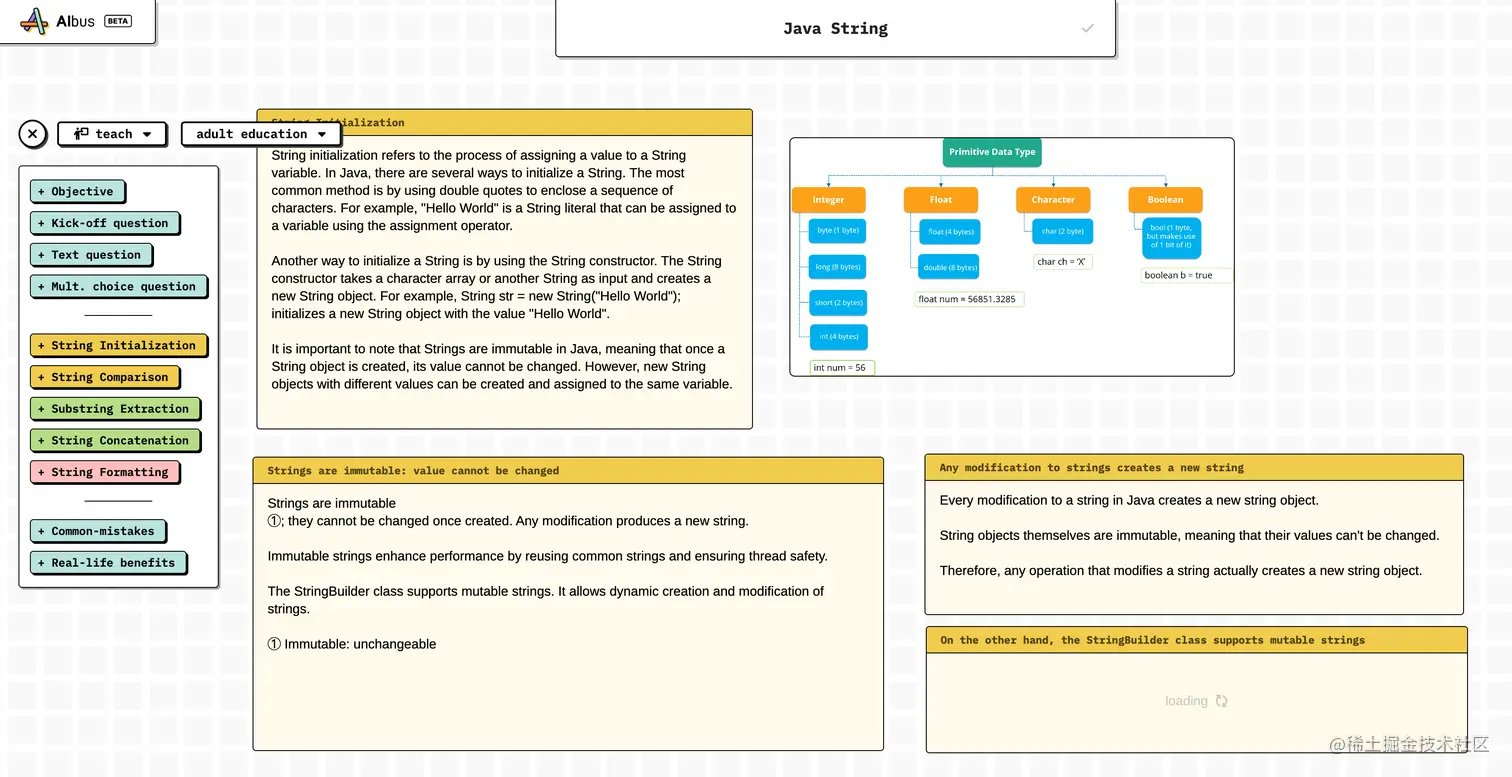Click the Boolean node in the diagram
Screen dimensions: 1512x777
(1165, 200)
